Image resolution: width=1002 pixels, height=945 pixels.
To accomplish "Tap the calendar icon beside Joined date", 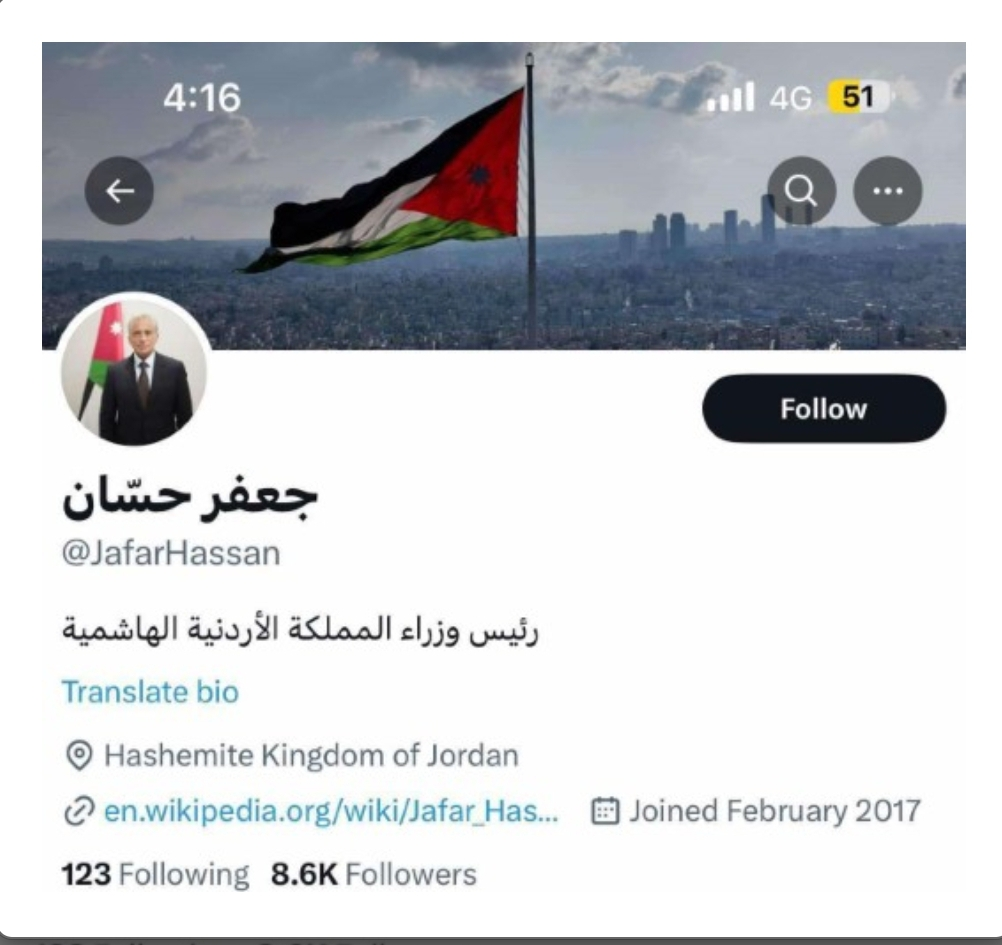I will click(x=605, y=811).
